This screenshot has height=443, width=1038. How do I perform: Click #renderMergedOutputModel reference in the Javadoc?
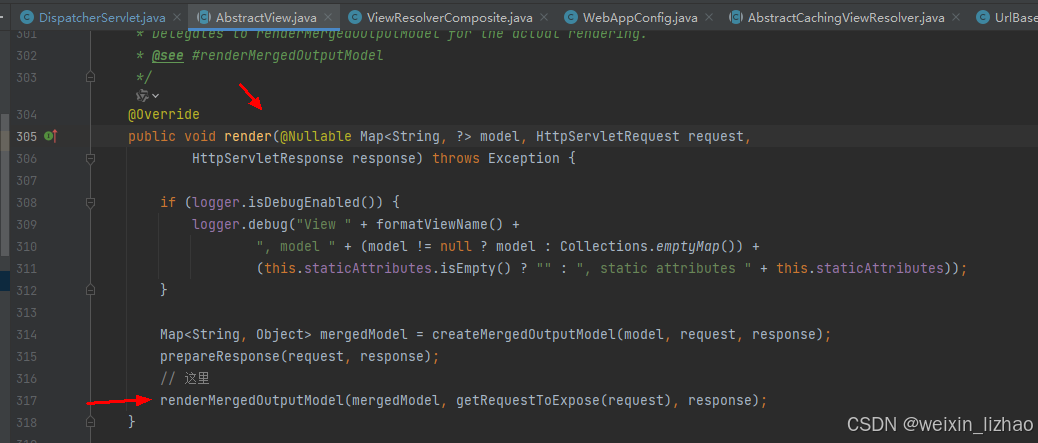[287, 56]
